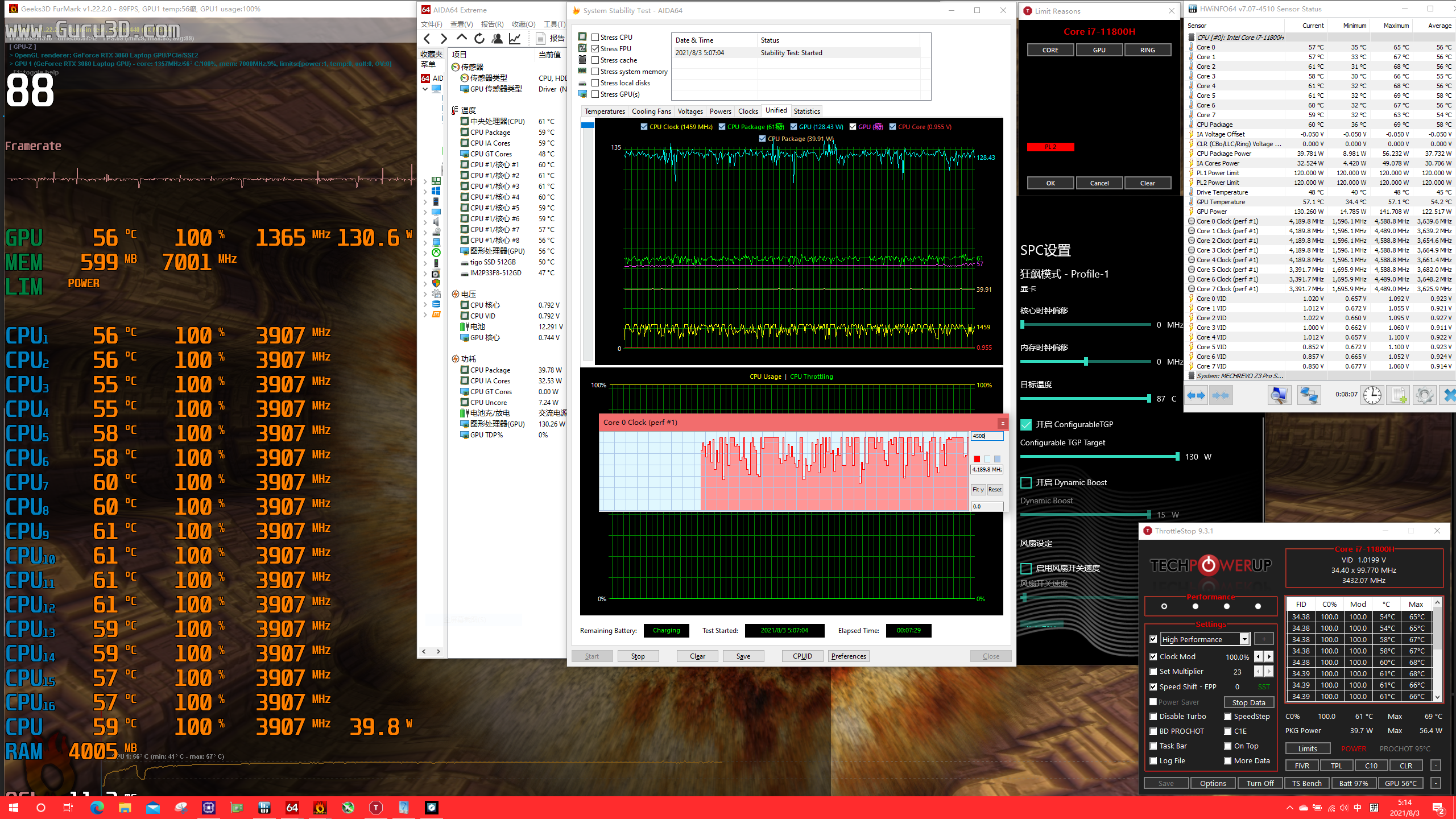Image resolution: width=1456 pixels, height=819 pixels.
Task: Open 报告(R) menu in AIDA64
Action: click(492, 24)
